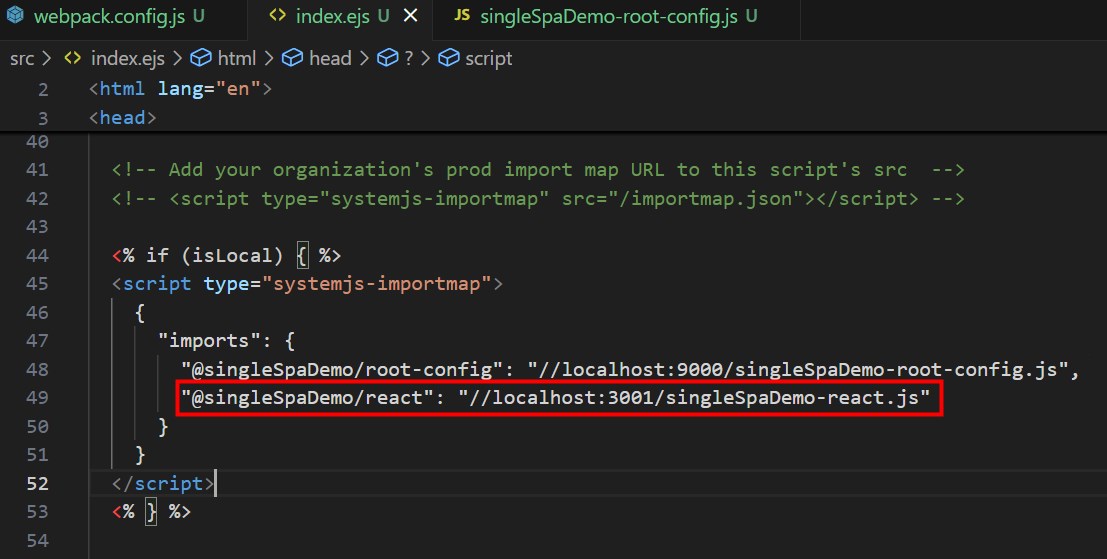Click the script breadcrumb segment
Image resolution: width=1107 pixels, height=559 pixels.
pos(489,59)
